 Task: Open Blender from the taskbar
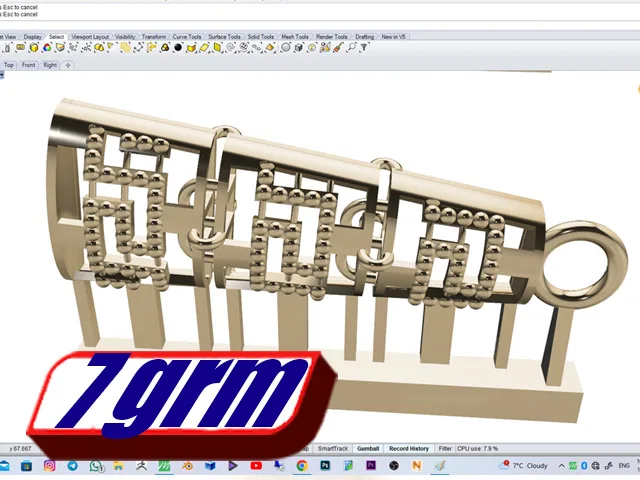(x=187, y=466)
